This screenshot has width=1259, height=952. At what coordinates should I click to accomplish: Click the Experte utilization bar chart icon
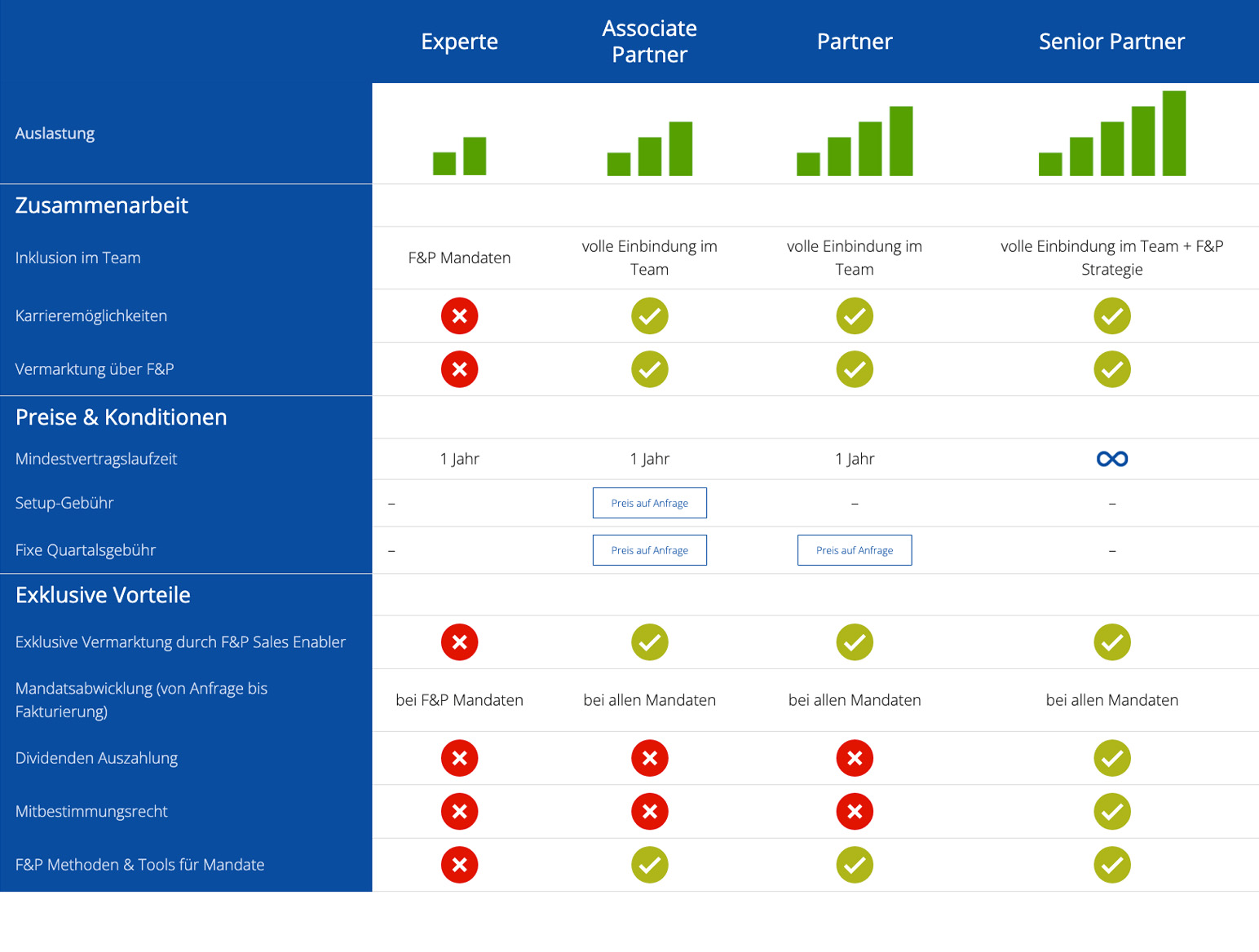(460, 156)
